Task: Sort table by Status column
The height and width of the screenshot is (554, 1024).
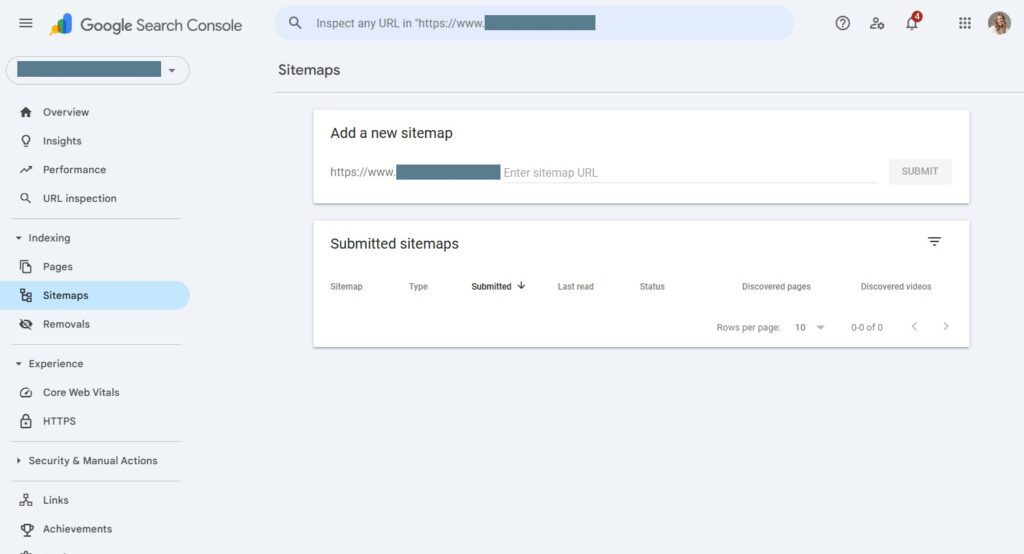Action: pos(652,287)
